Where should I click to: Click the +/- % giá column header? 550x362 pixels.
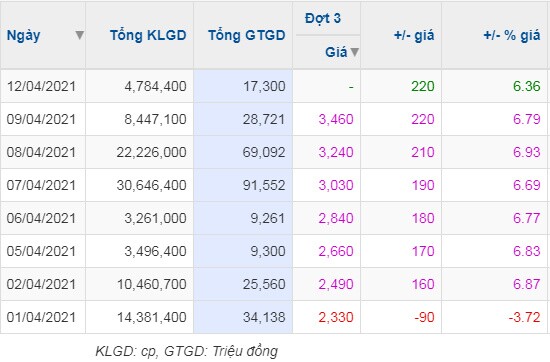coord(511,35)
